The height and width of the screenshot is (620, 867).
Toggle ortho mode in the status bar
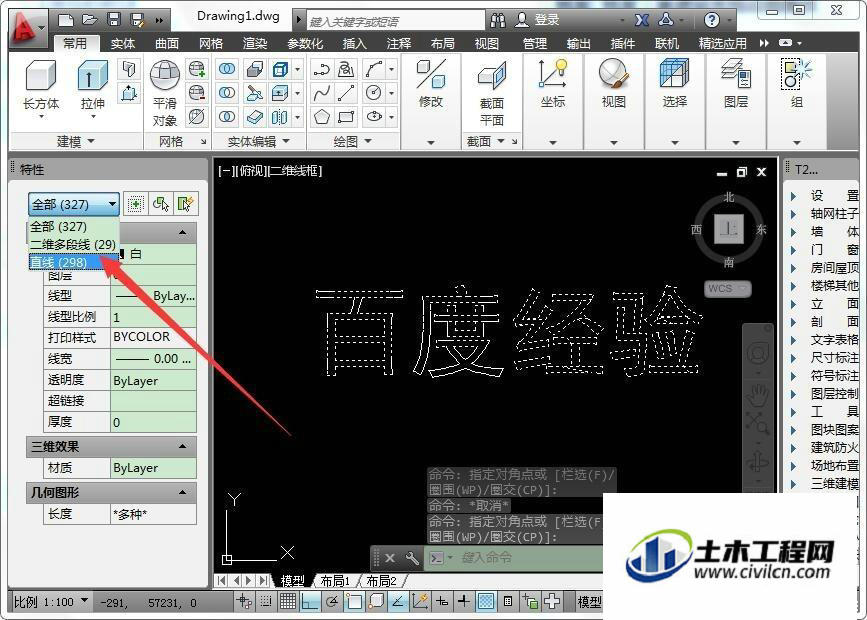(x=309, y=601)
